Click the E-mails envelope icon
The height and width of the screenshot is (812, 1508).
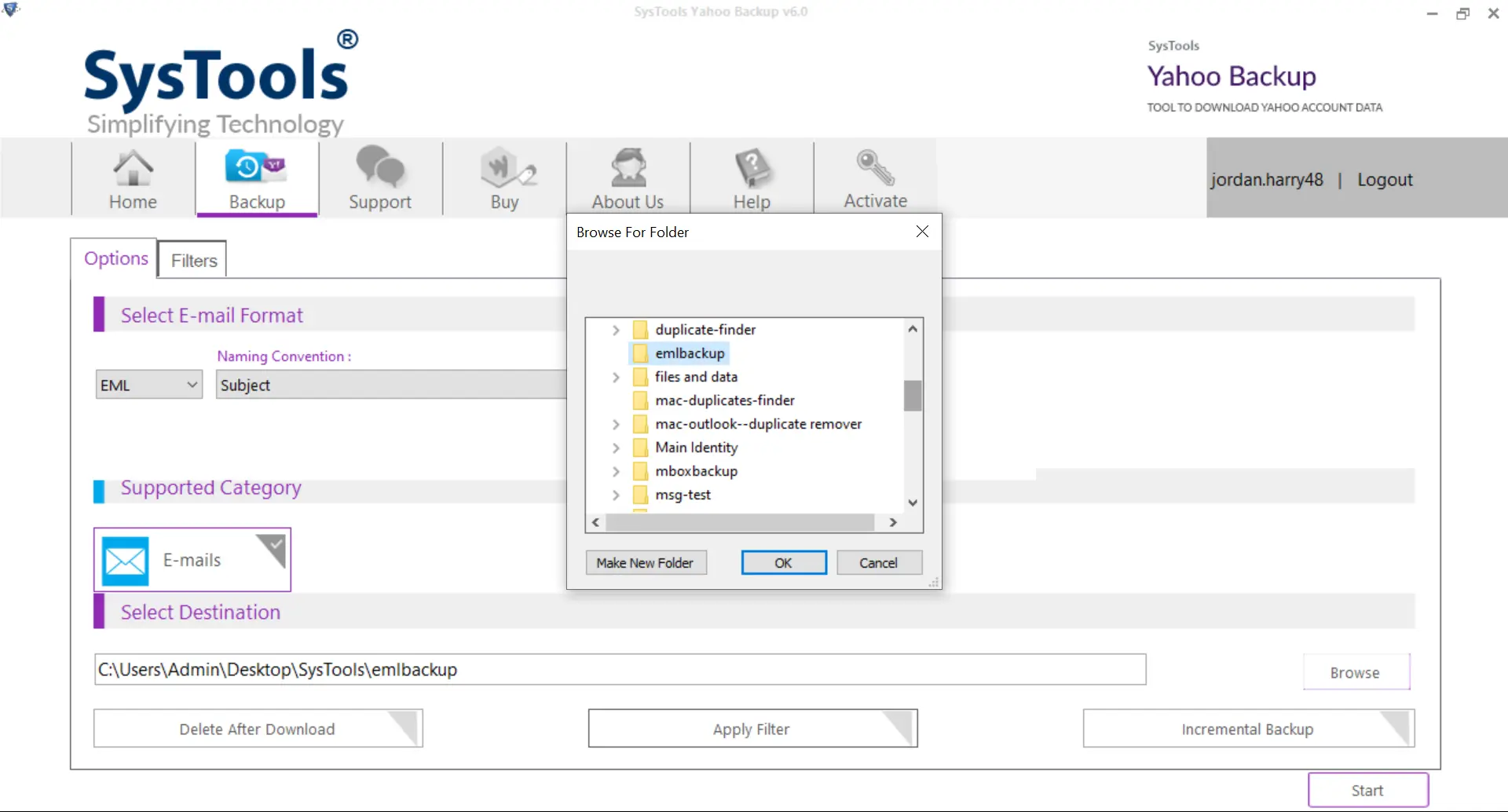click(x=126, y=561)
